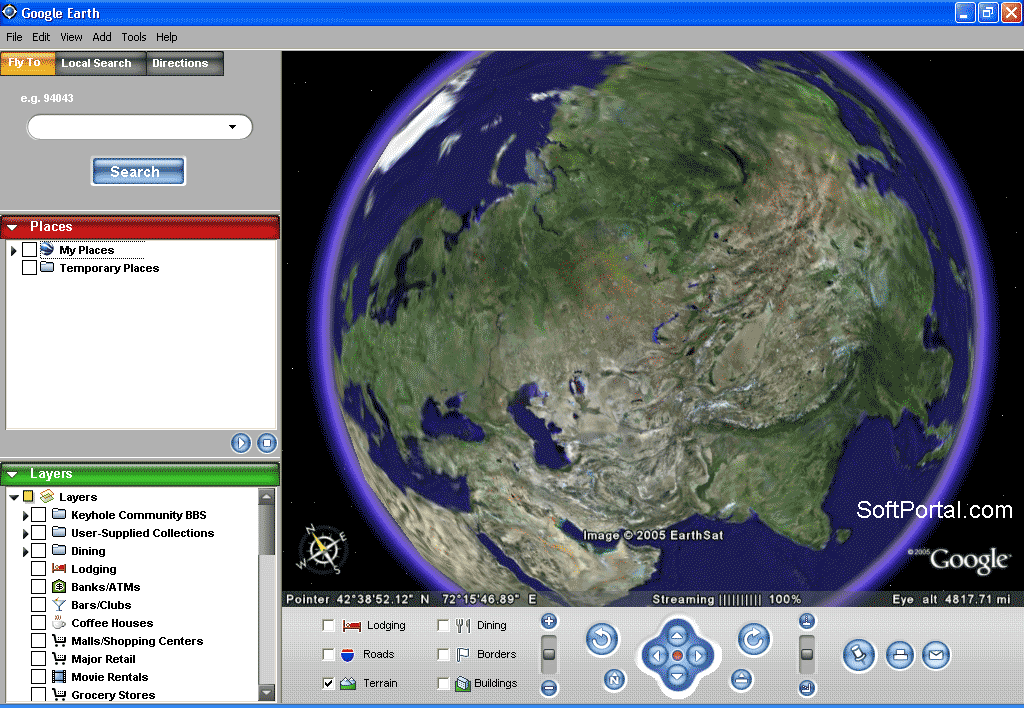Click the rotate counterclockwise button

tap(602, 639)
